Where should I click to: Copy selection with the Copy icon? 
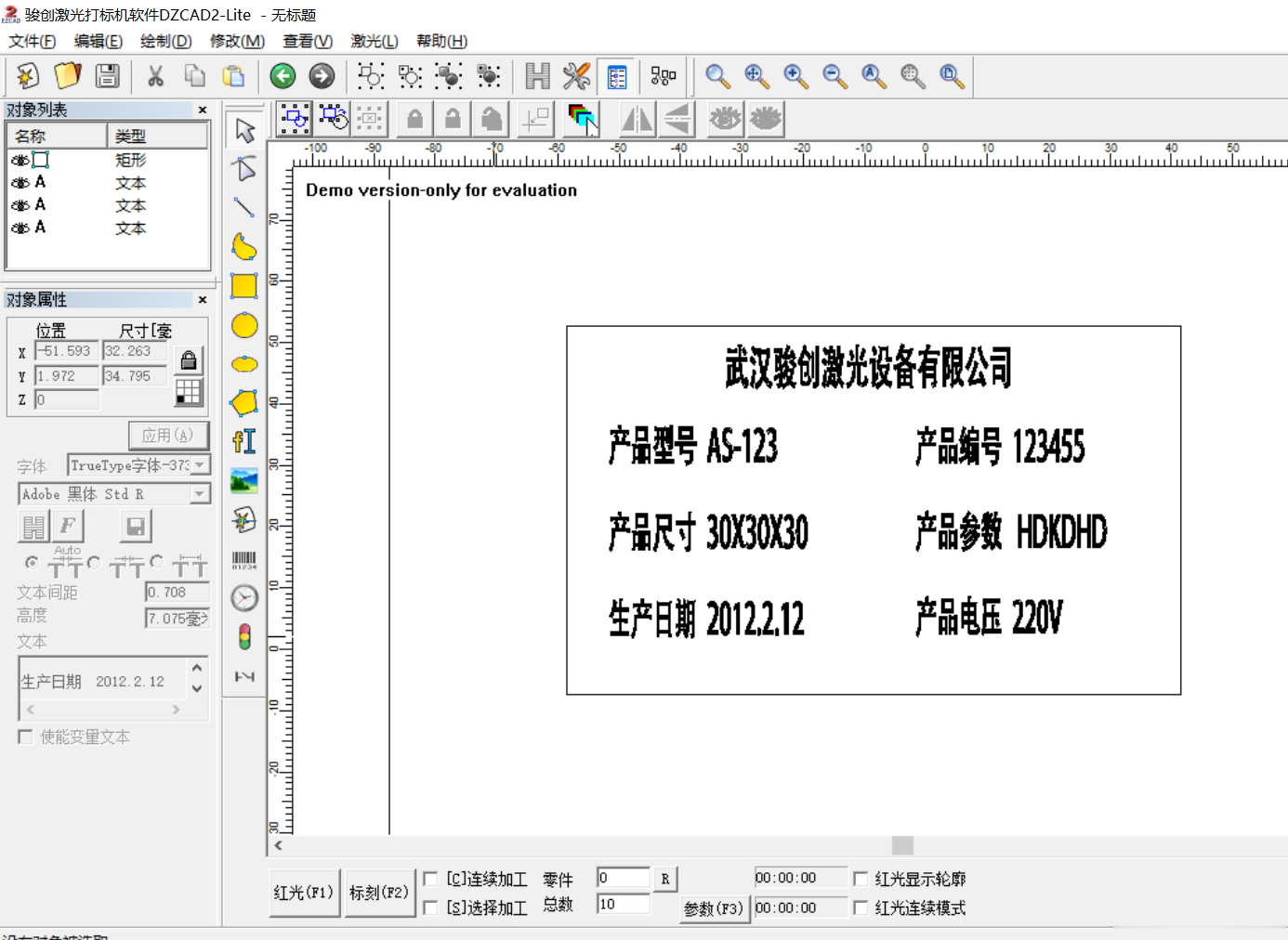pos(195,76)
